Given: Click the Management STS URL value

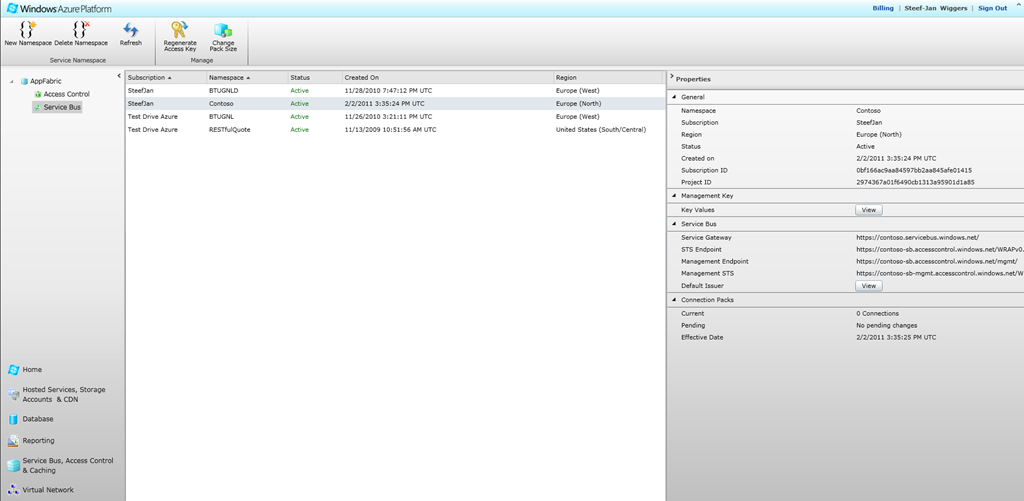Looking at the screenshot, I should [x=940, y=274].
